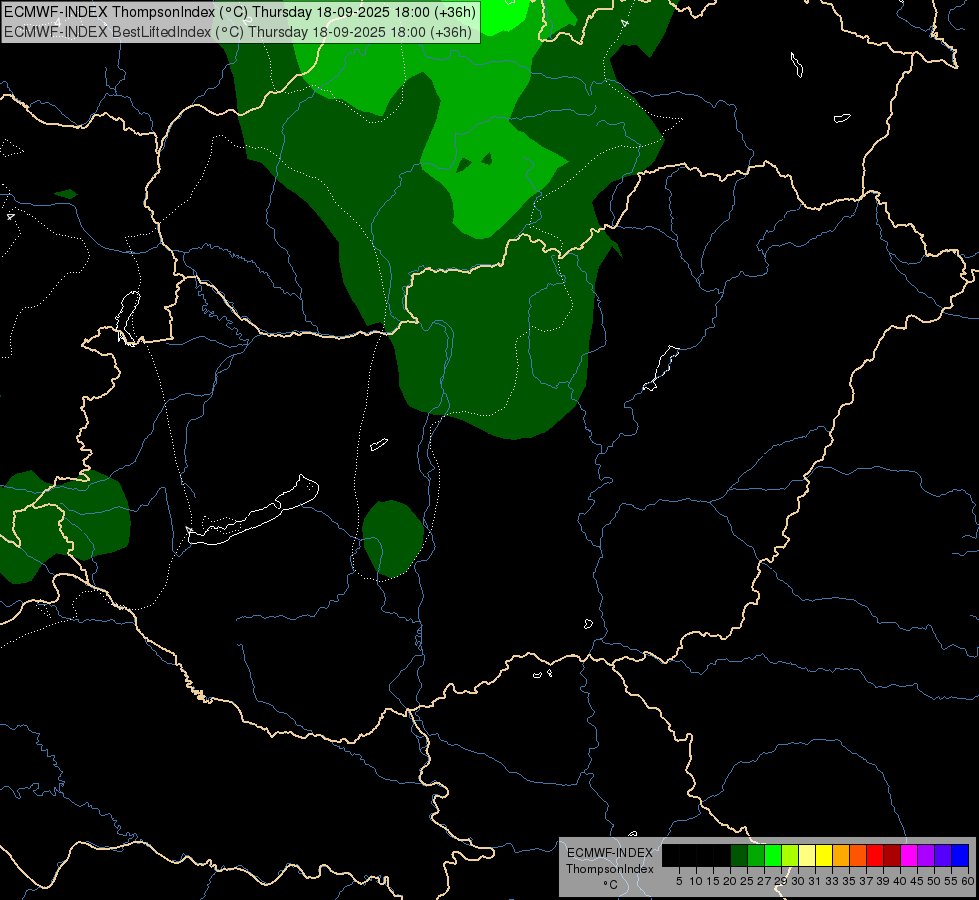The height and width of the screenshot is (900, 979).
Task: Click the legend tick value 10
Action: [696, 881]
